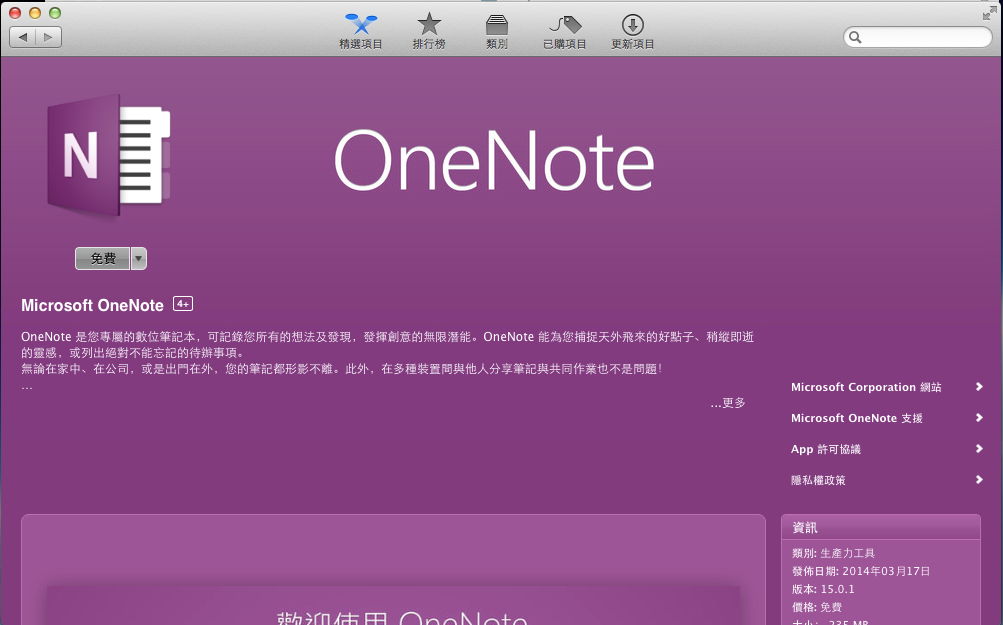The height and width of the screenshot is (625, 1003).
Task: Expand the App 許可協議 disclosure chevron
Action: coord(978,448)
